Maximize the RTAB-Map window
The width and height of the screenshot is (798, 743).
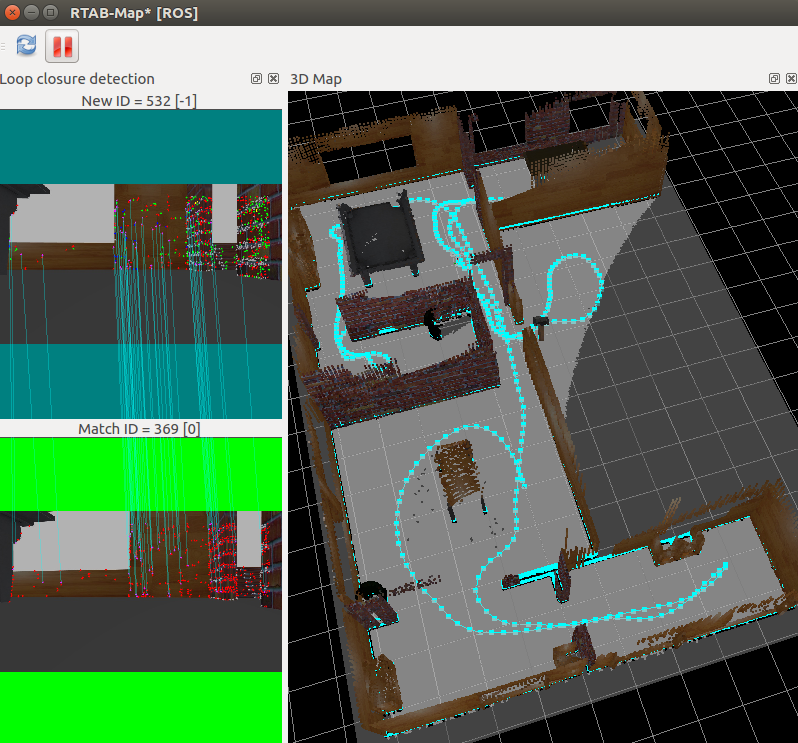(x=50, y=12)
